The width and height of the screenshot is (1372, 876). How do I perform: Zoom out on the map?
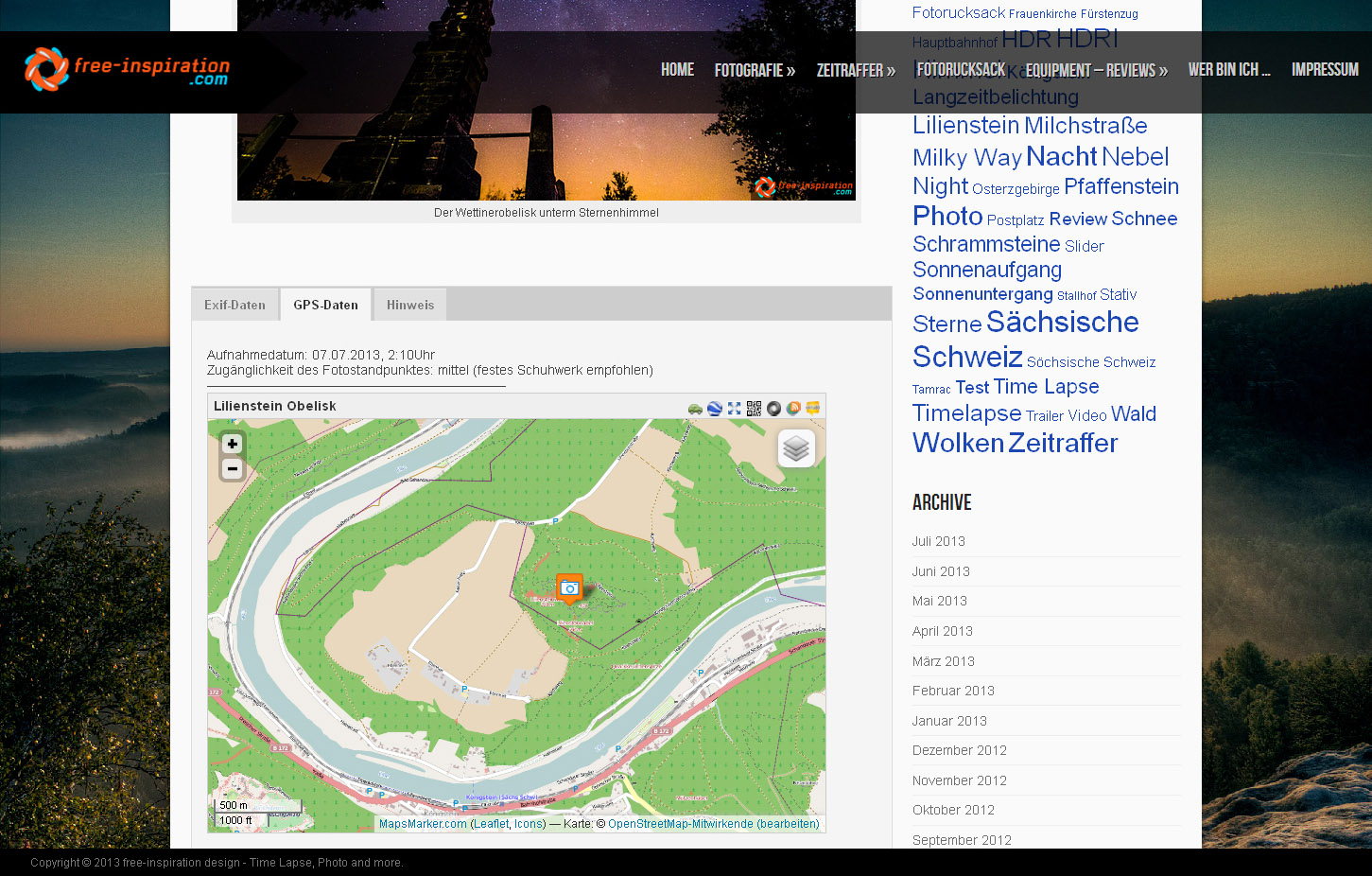click(233, 469)
